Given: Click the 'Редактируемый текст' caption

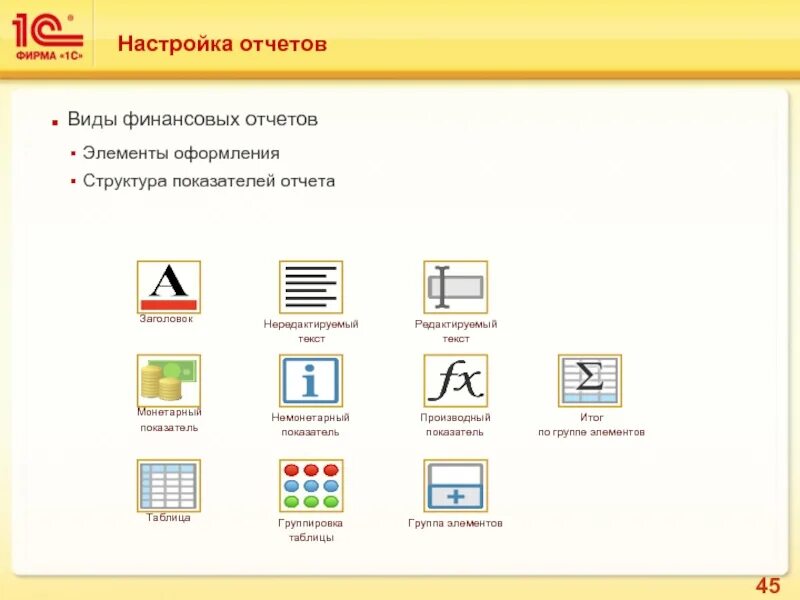Looking at the screenshot, I should [x=456, y=331].
